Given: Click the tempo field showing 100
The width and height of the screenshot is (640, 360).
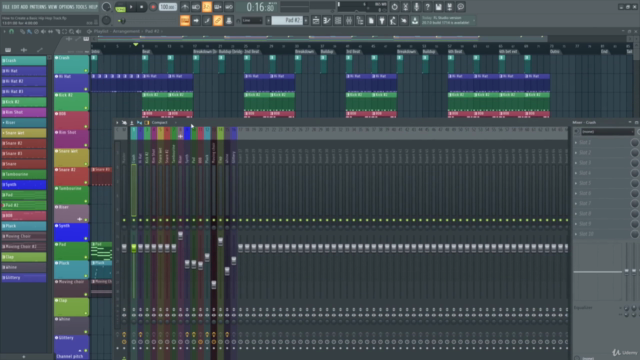Looking at the screenshot, I should click(167, 7).
